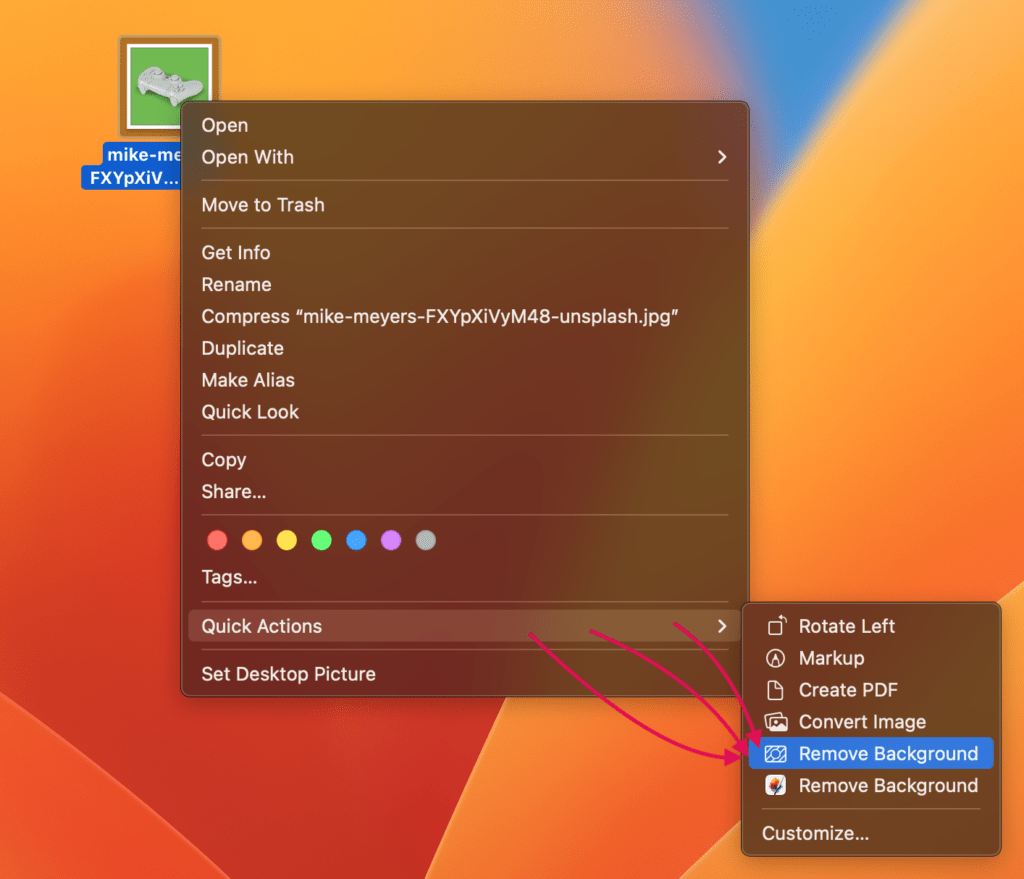Viewport: 1024px width, 879px height.
Task: Open Quick Look preview
Action: click(x=464, y=413)
